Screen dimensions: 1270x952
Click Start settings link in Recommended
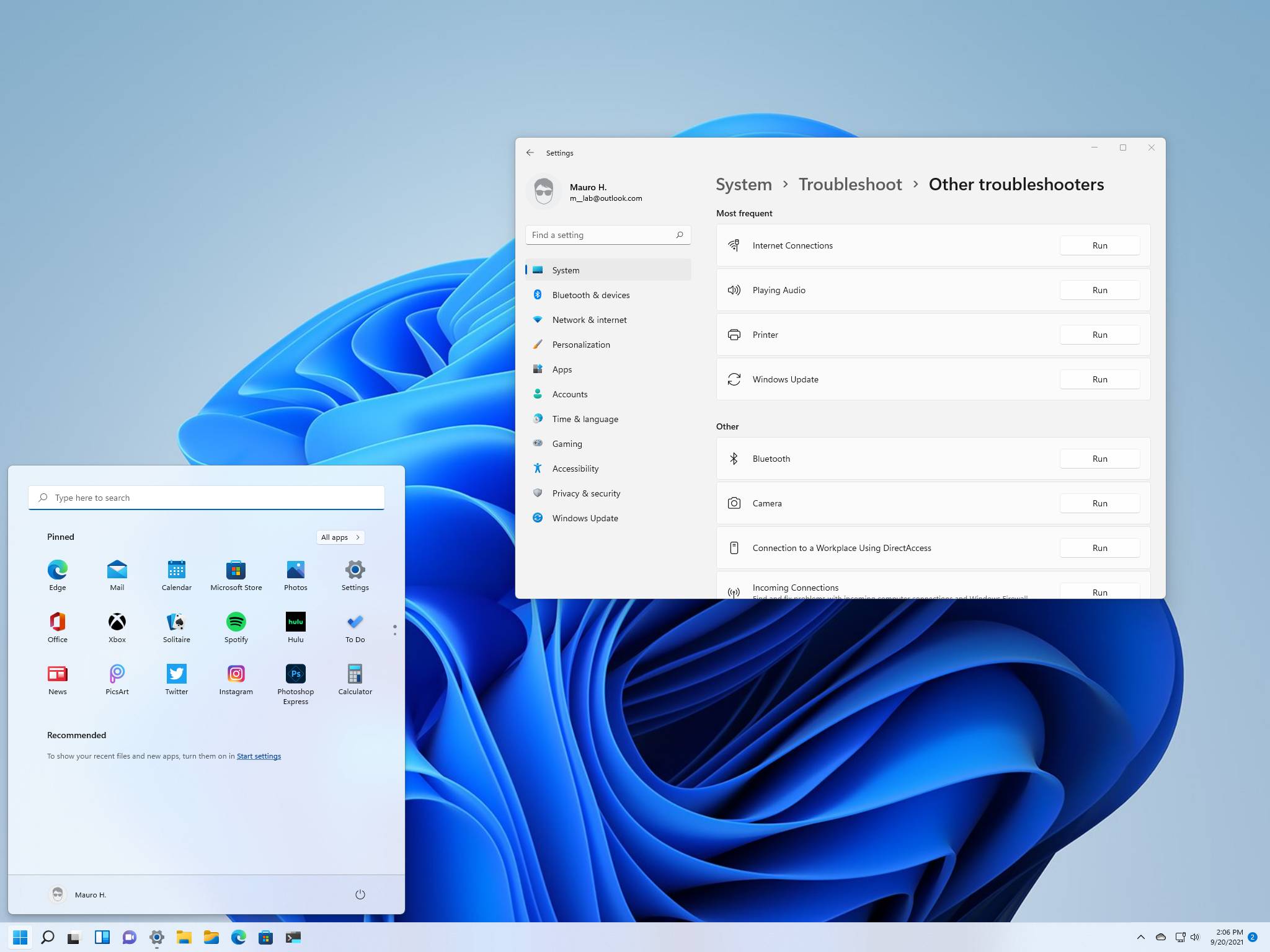[x=258, y=755]
